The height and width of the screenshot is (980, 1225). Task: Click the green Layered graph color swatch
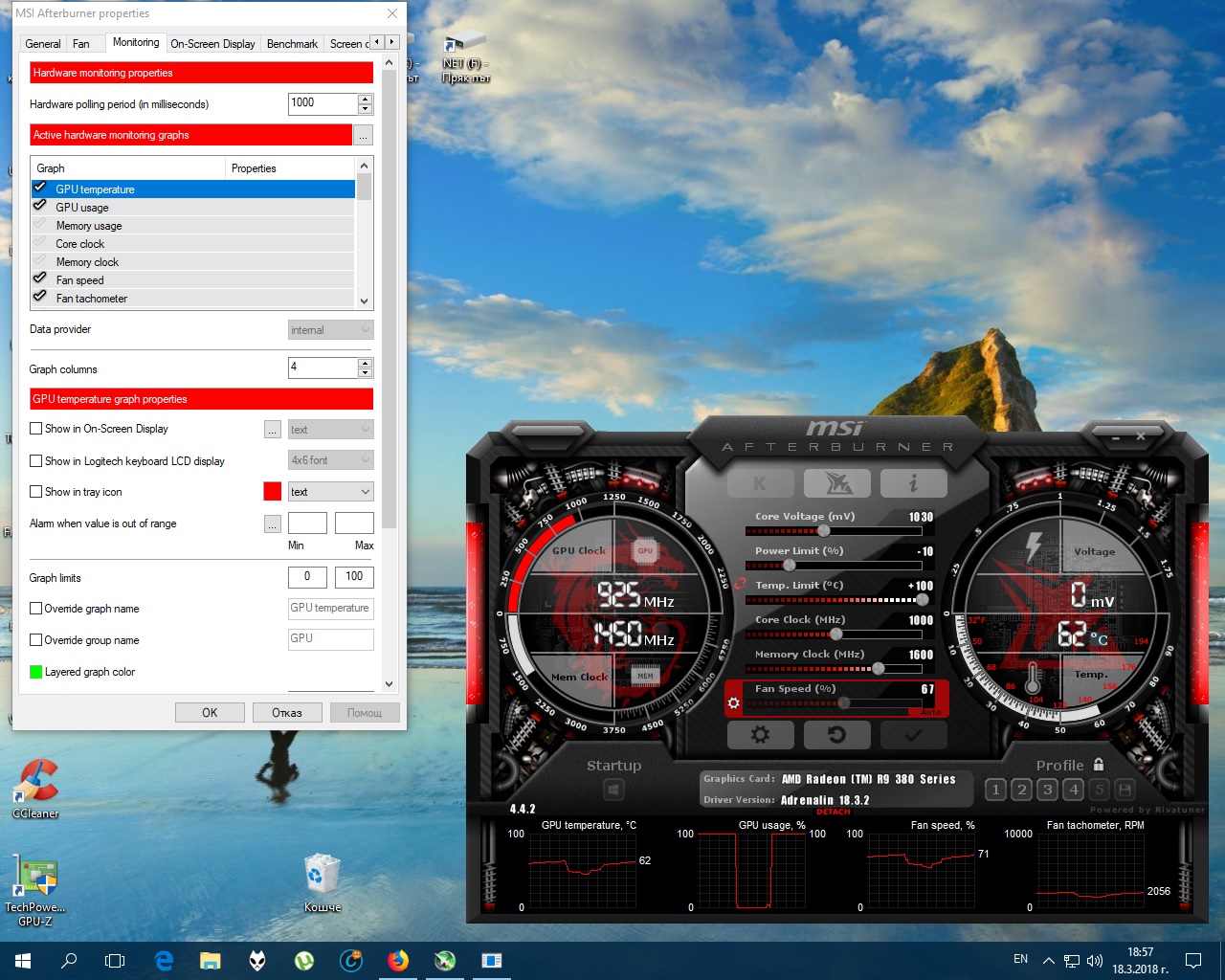(x=36, y=672)
